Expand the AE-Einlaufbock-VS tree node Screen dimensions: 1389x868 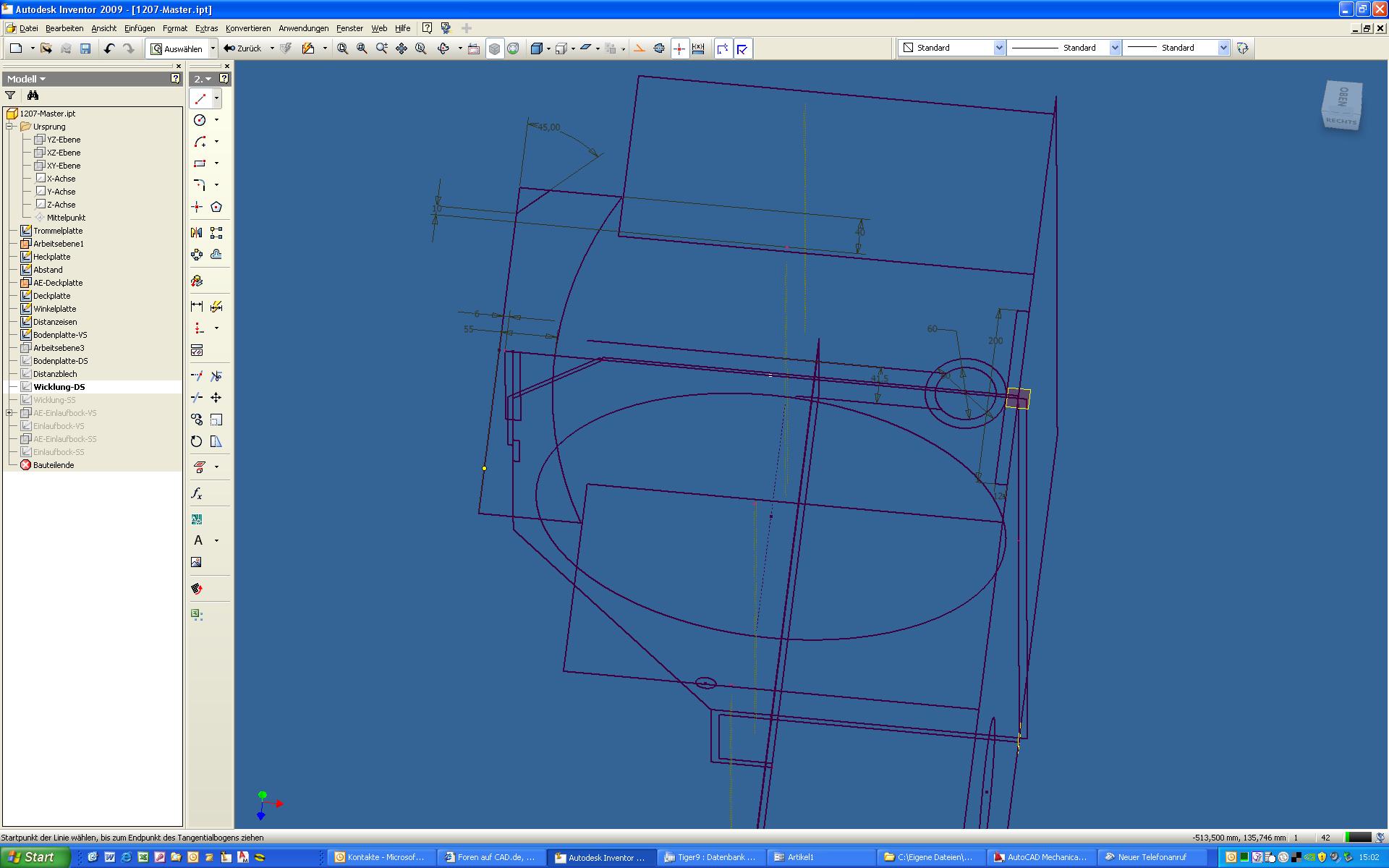pos(9,413)
